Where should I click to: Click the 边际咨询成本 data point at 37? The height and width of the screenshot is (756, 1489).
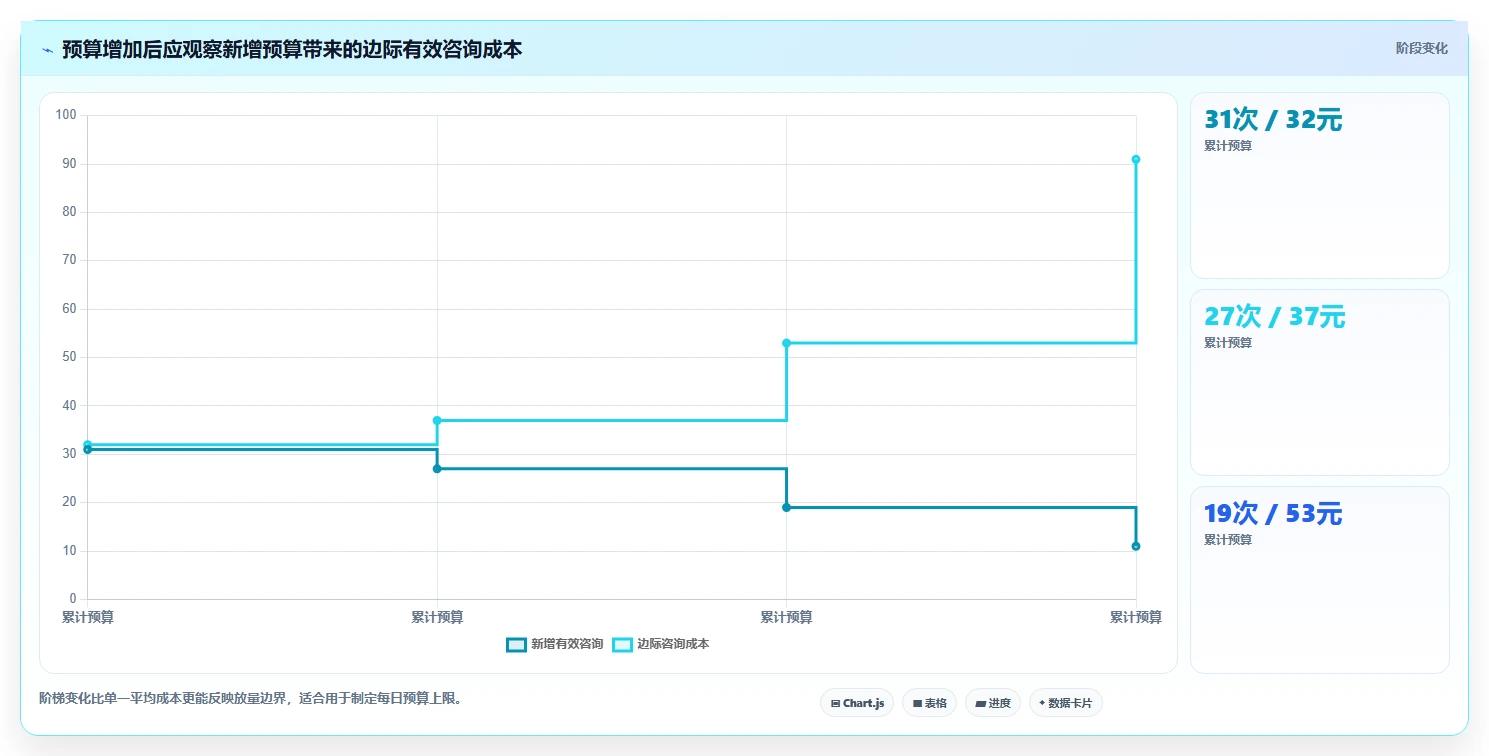[x=437, y=420]
